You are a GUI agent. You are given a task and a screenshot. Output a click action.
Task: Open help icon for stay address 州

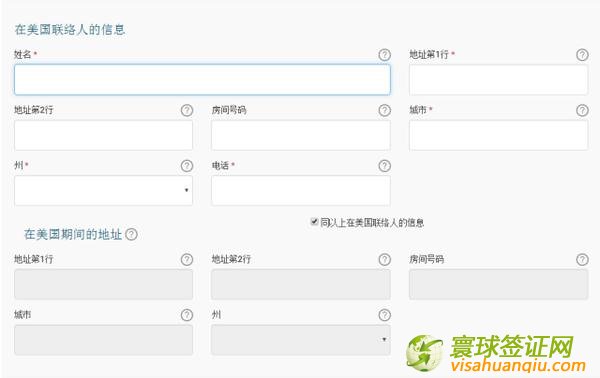[x=385, y=315]
